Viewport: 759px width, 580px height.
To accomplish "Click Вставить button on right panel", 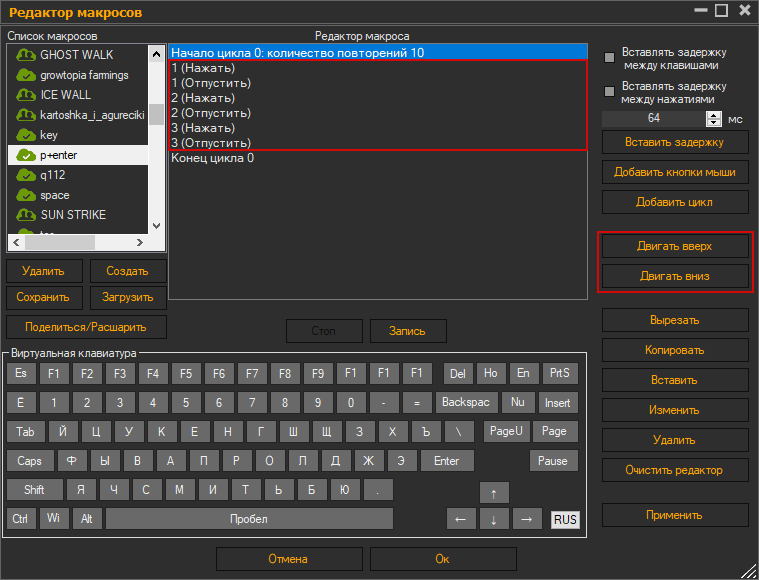I will coord(675,381).
